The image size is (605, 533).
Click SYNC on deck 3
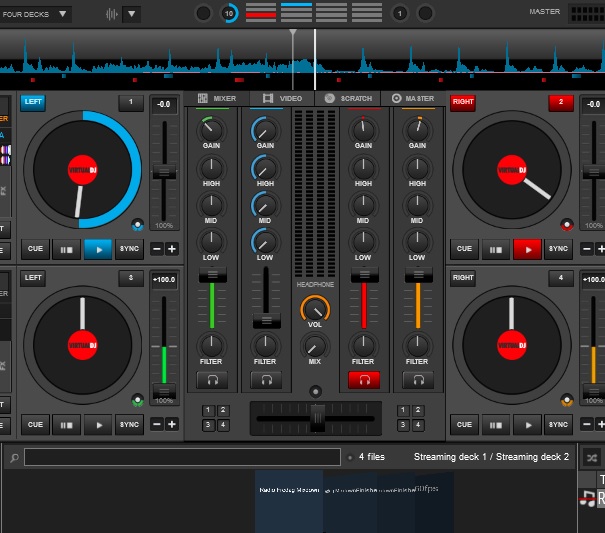pos(129,425)
